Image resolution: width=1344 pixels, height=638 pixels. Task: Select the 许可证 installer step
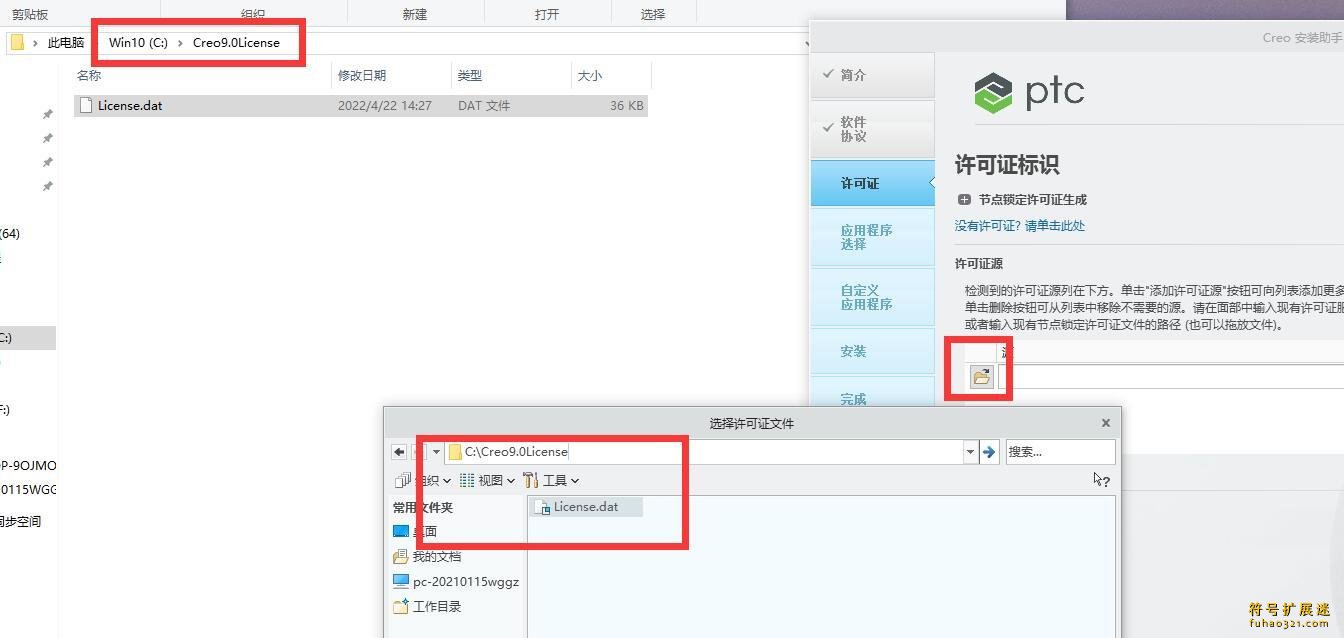tap(872, 183)
